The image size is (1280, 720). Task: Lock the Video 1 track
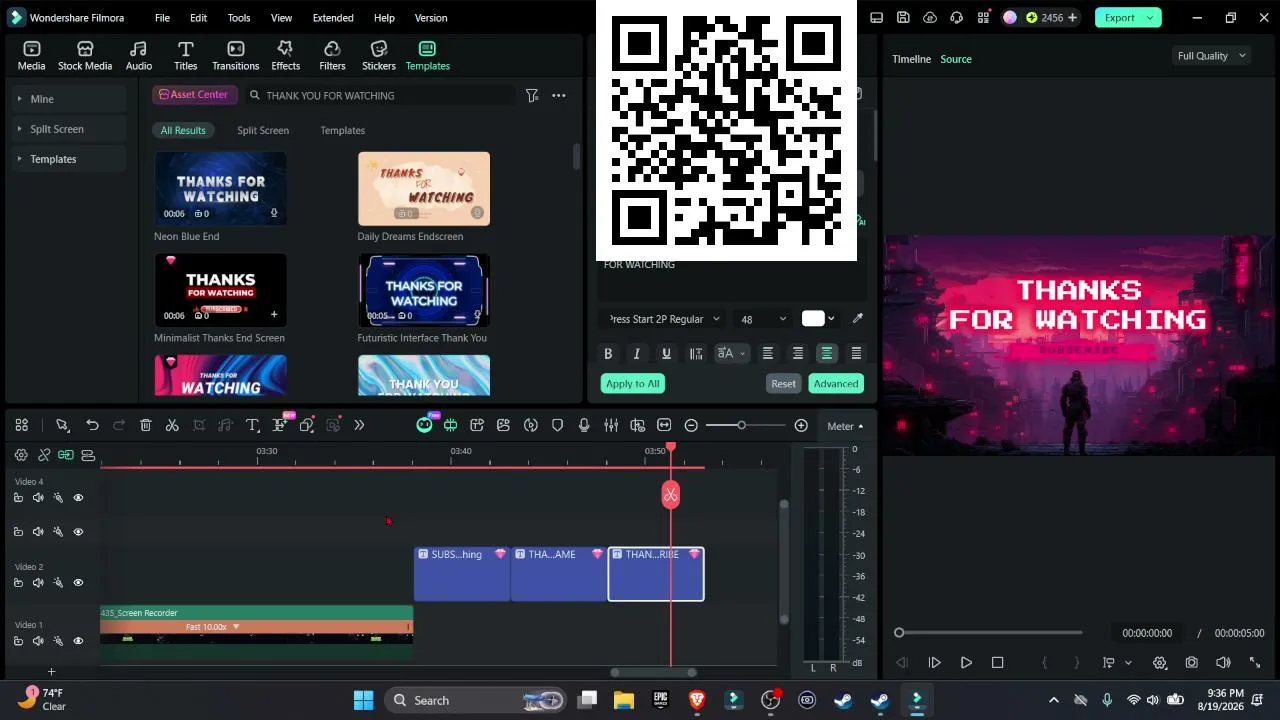click(18, 641)
